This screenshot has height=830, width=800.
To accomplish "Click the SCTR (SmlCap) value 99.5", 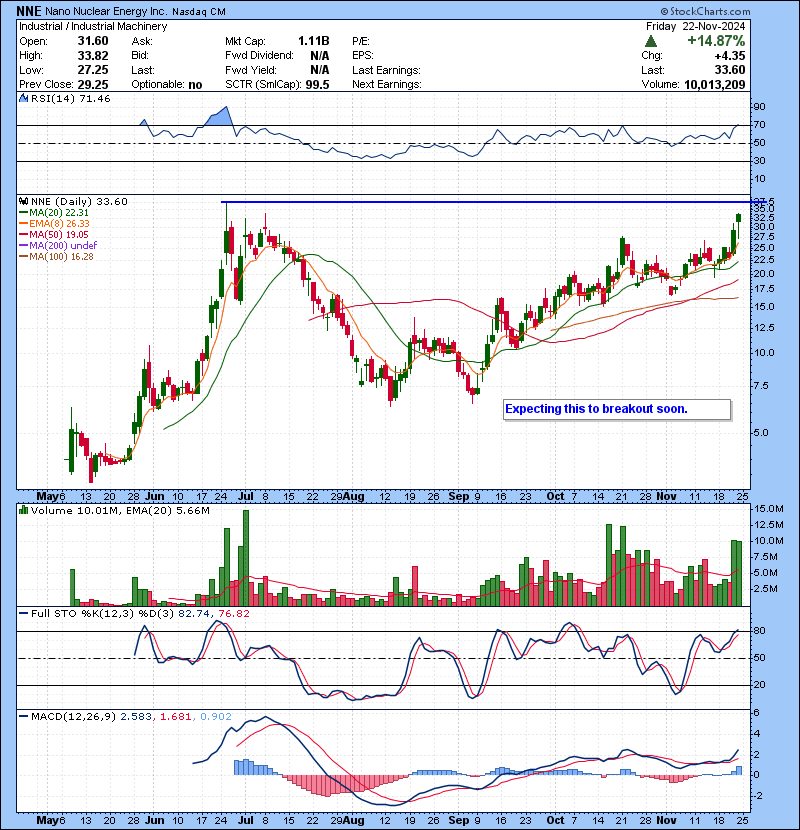I will tap(317, 84).
